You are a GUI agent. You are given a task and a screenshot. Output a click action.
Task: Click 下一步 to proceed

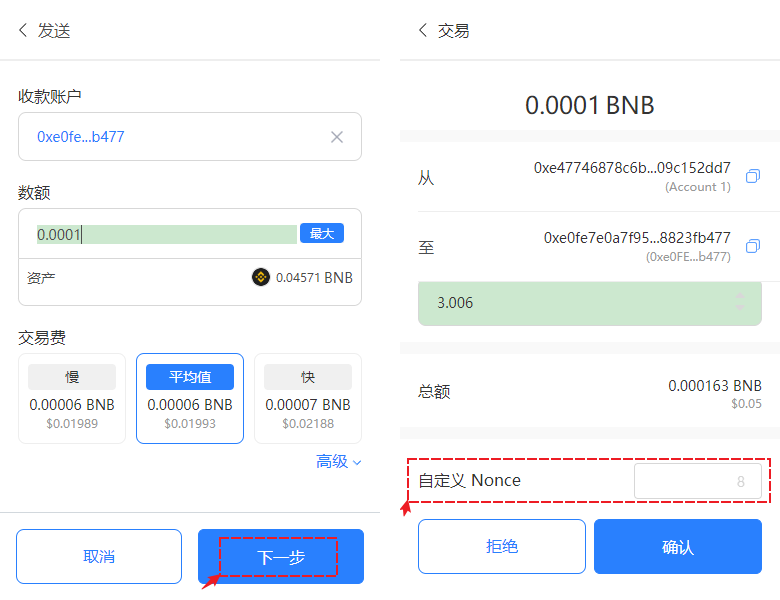pos(281,557)
